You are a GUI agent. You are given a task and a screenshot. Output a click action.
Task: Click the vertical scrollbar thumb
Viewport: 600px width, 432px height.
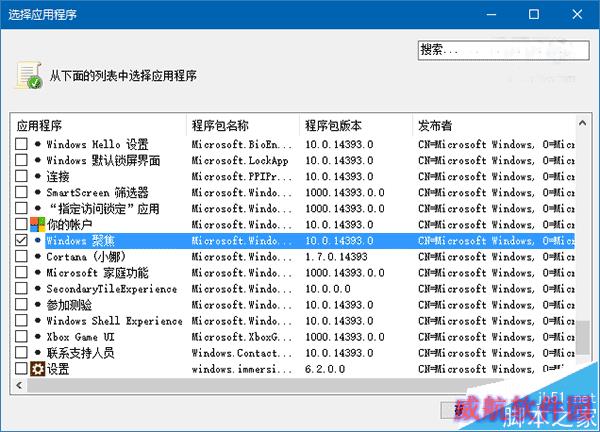tap(582, 337)
